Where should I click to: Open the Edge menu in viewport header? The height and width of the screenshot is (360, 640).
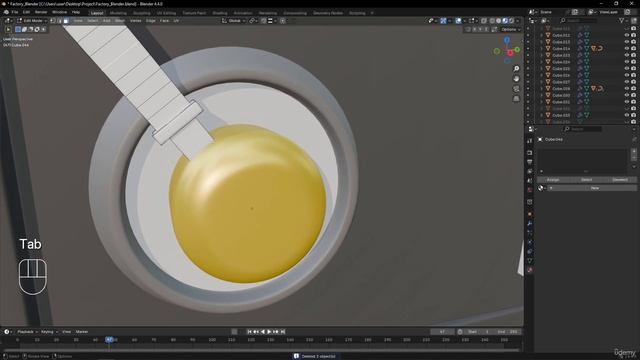tap(151, 20)
